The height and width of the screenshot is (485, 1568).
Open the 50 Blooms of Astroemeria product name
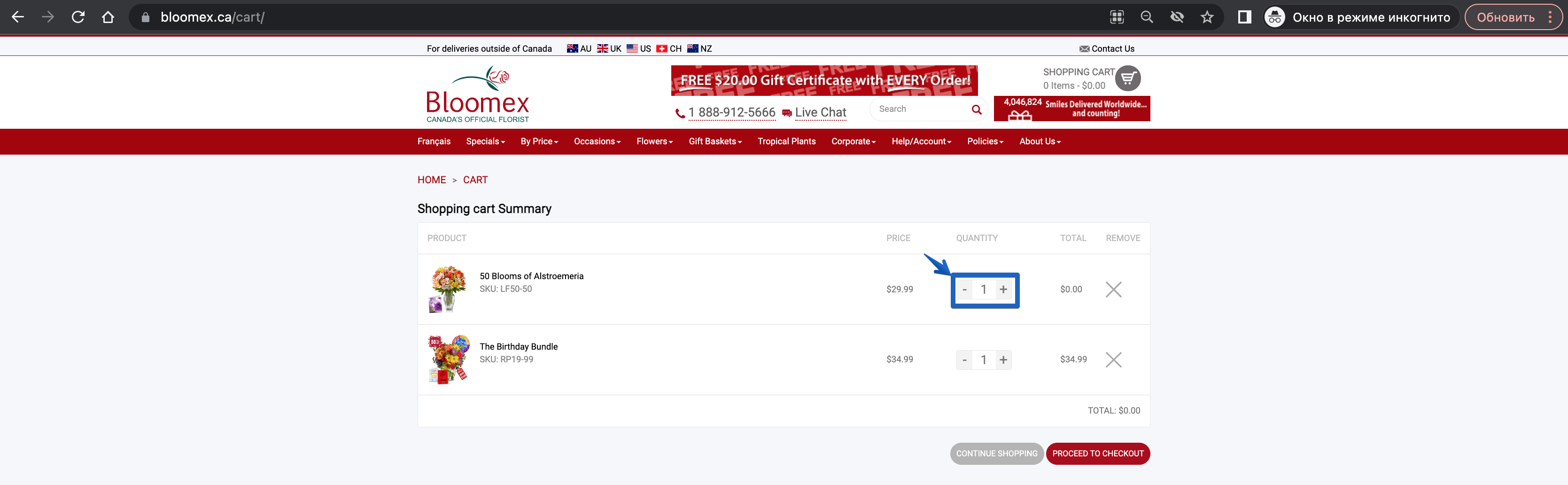pos(531,276)
